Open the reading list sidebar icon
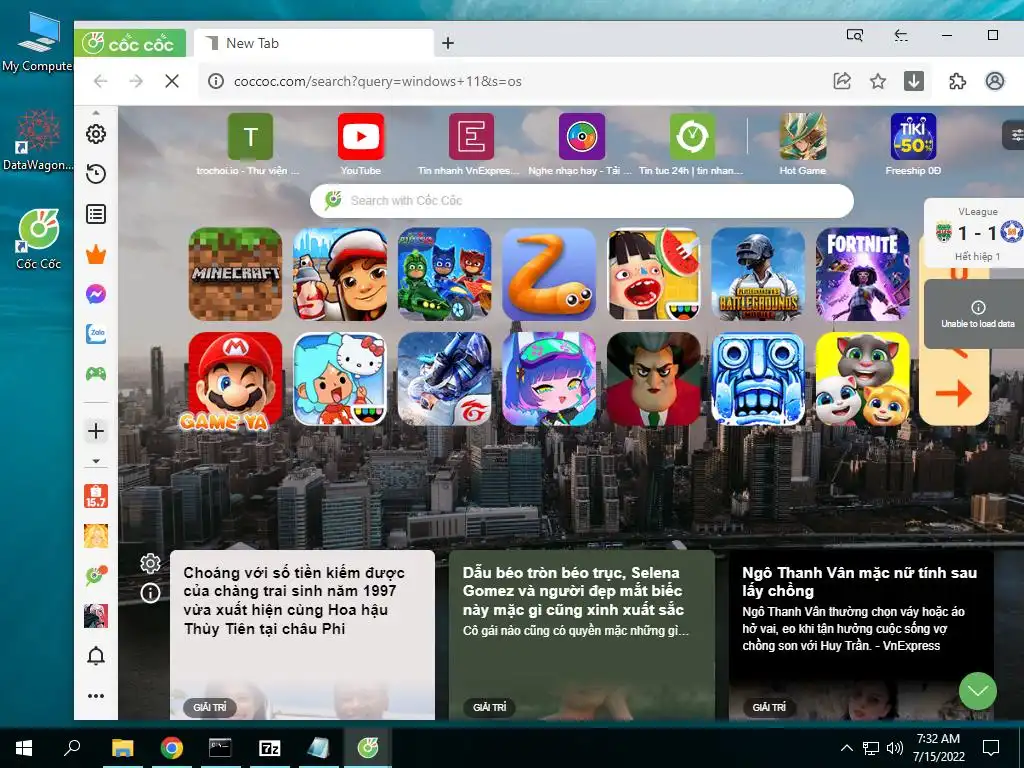The width and height of the screenshot is (1024, 768). [96, 214]
